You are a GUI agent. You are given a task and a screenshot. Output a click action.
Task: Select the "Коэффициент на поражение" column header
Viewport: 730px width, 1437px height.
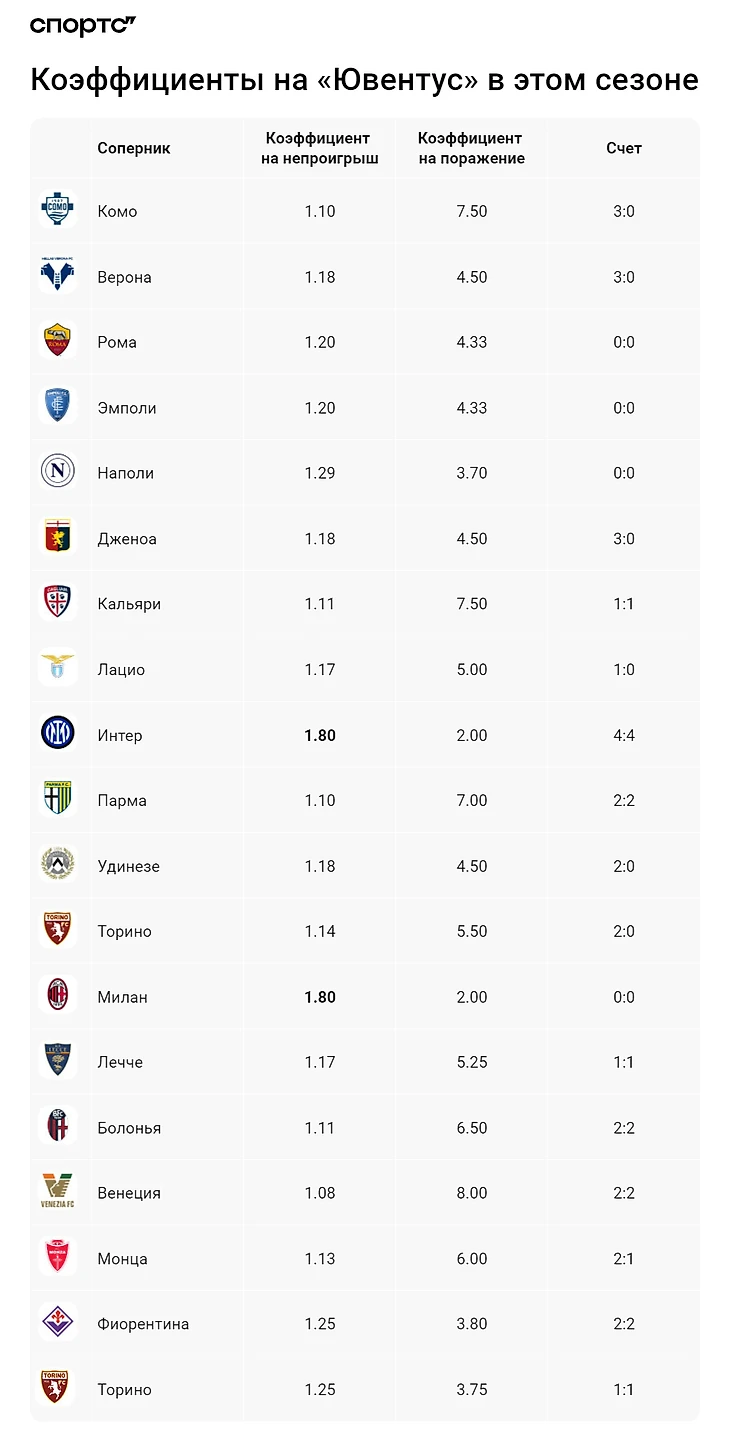471,148
